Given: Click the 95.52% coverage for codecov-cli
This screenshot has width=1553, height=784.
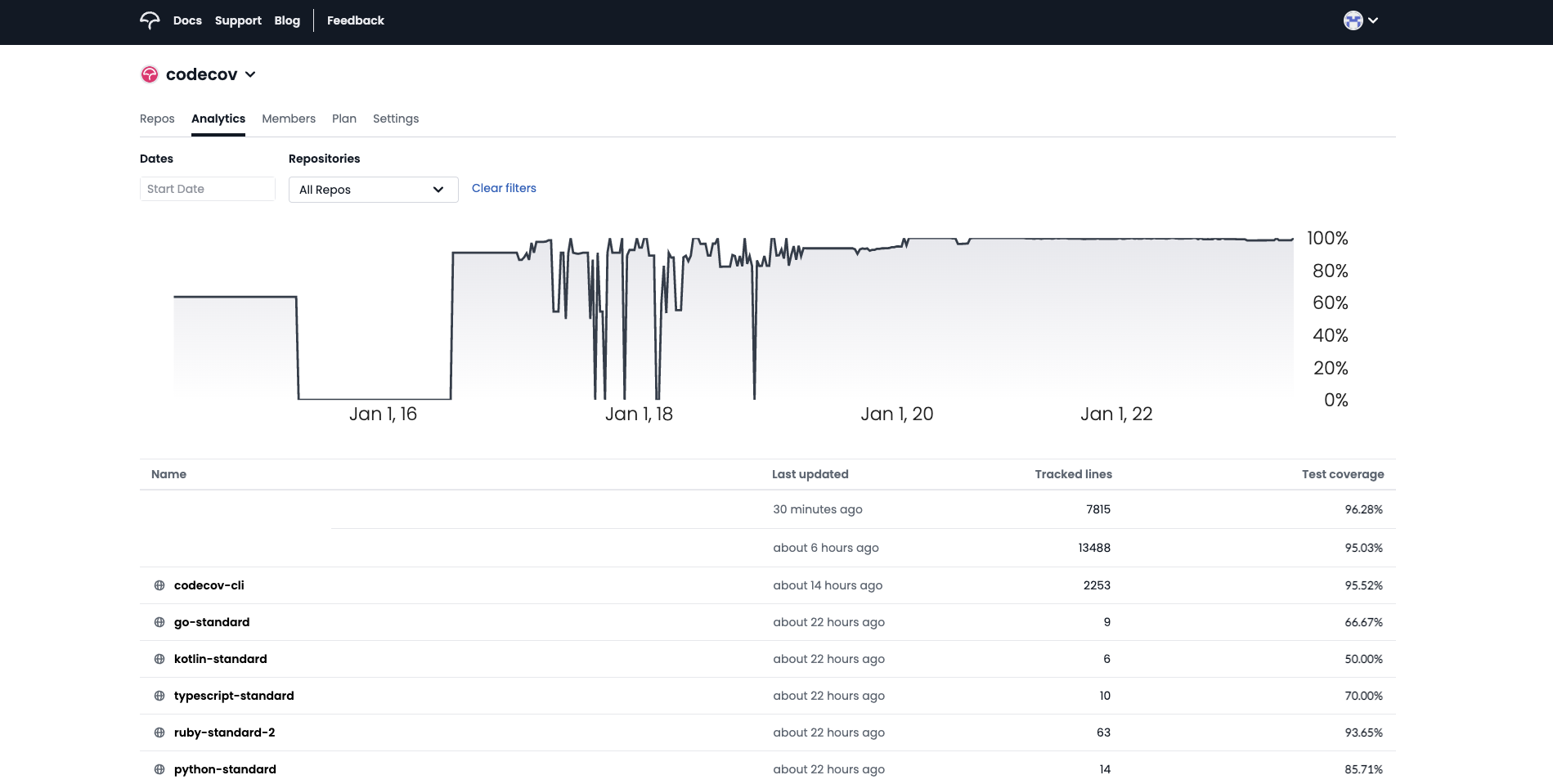Looking at the screenshot, I should pos(1363,585).
